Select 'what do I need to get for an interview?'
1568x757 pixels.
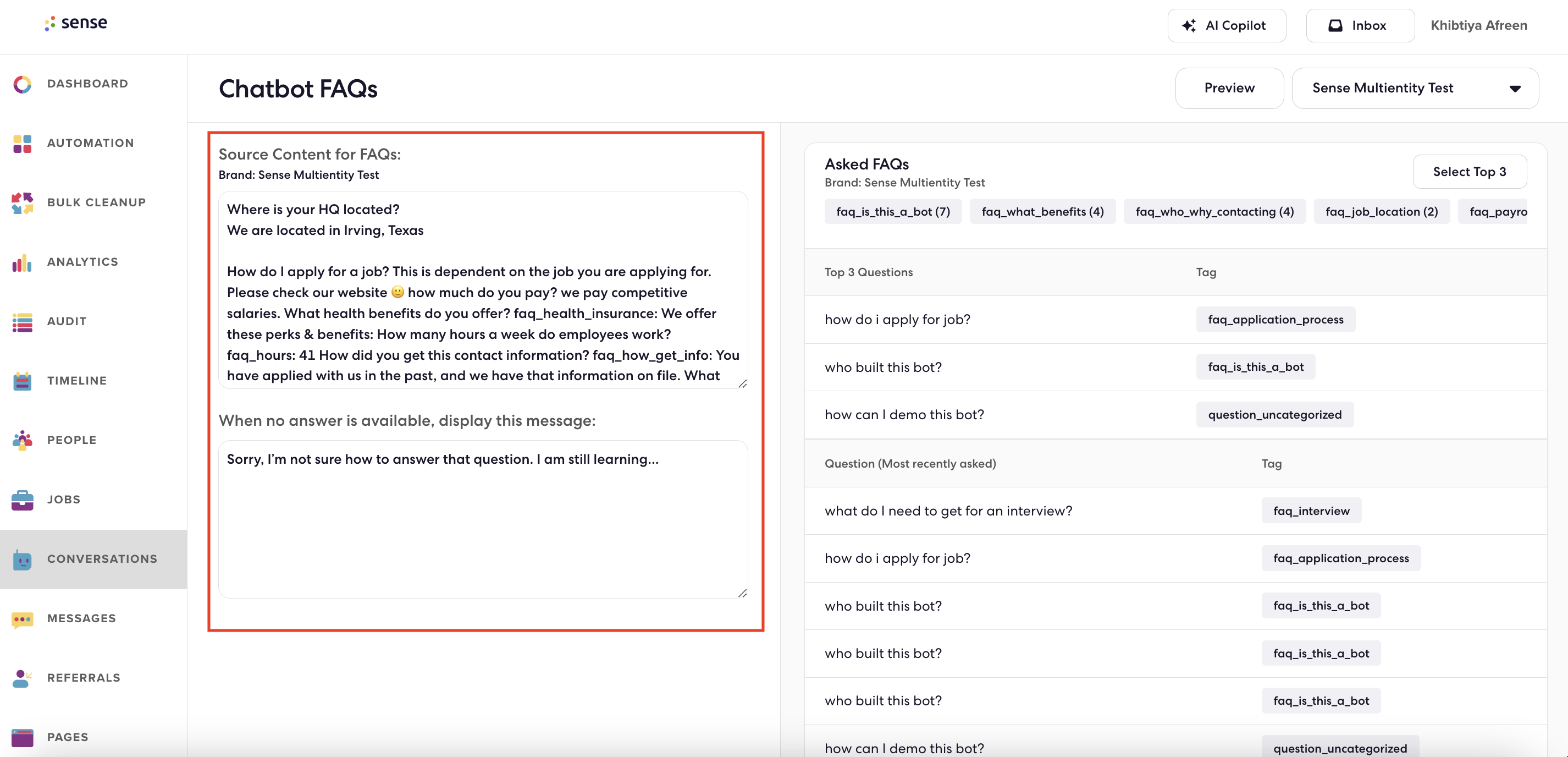tap(948, 511)
